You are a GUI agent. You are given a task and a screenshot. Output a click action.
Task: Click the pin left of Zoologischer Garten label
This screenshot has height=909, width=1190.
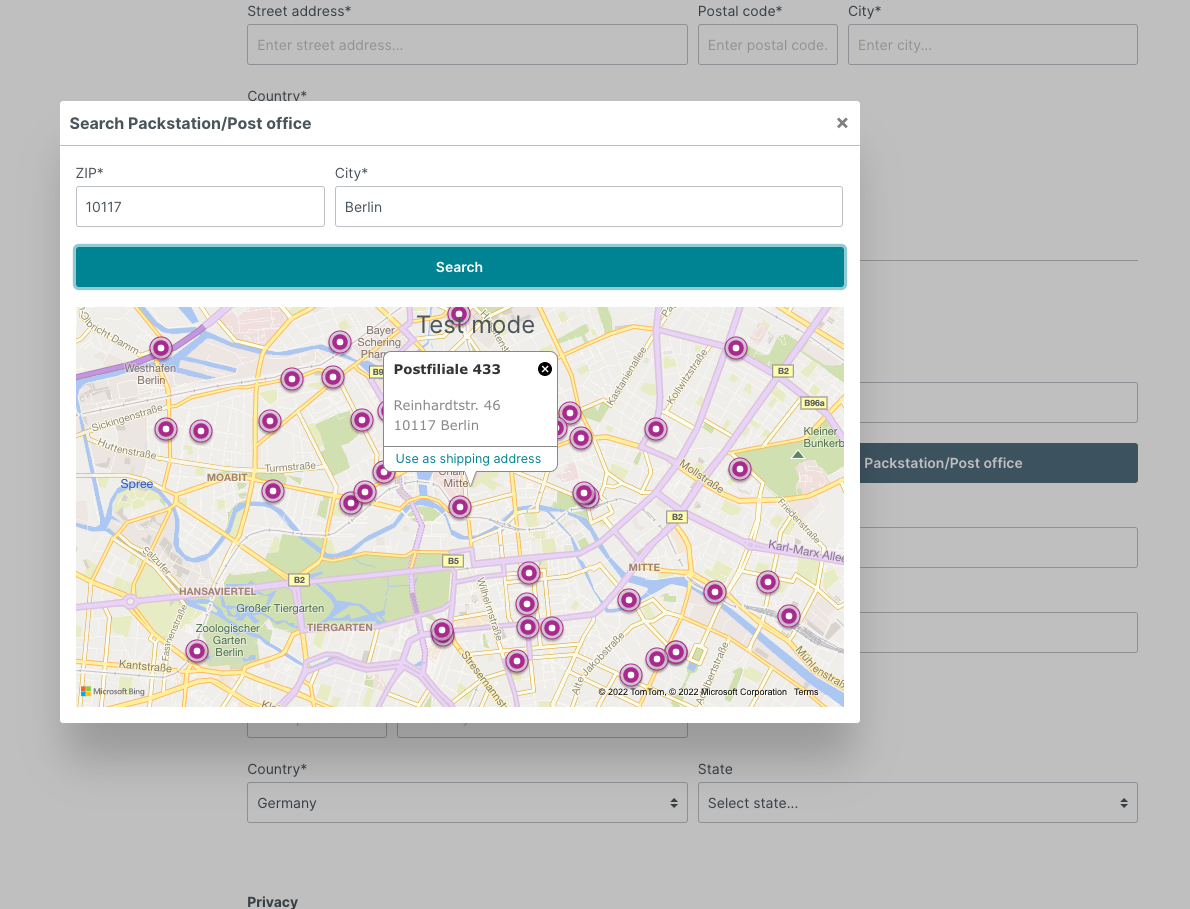[x=197, y=651]
